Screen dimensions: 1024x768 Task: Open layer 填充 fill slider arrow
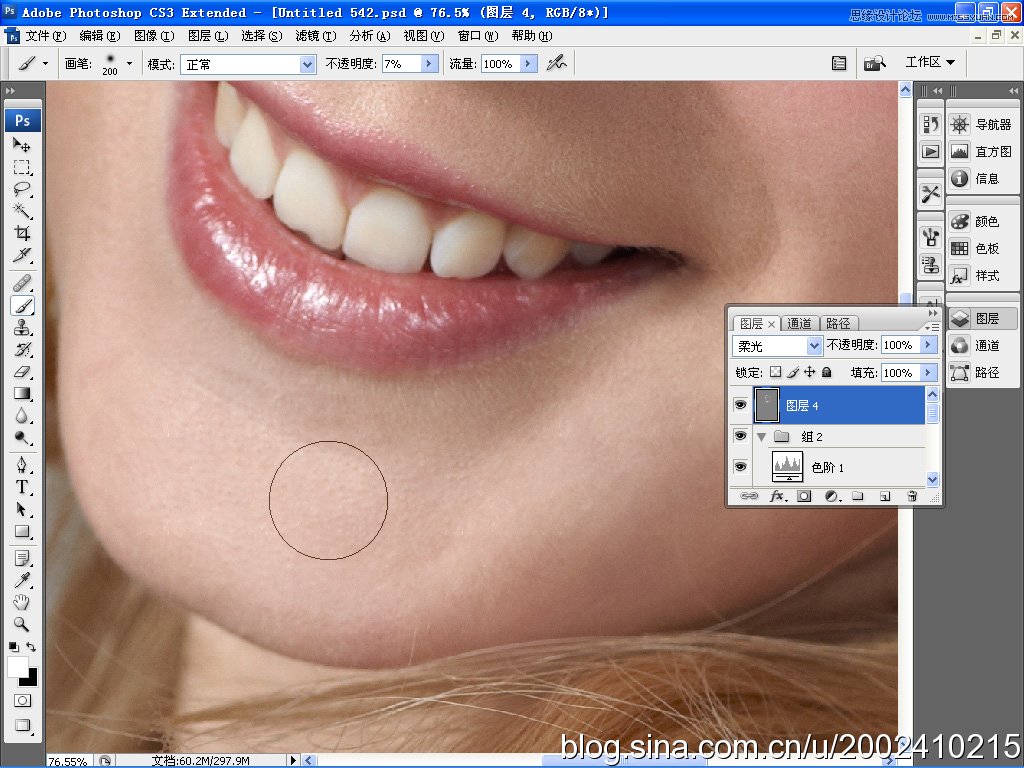[x=928, y=373]
